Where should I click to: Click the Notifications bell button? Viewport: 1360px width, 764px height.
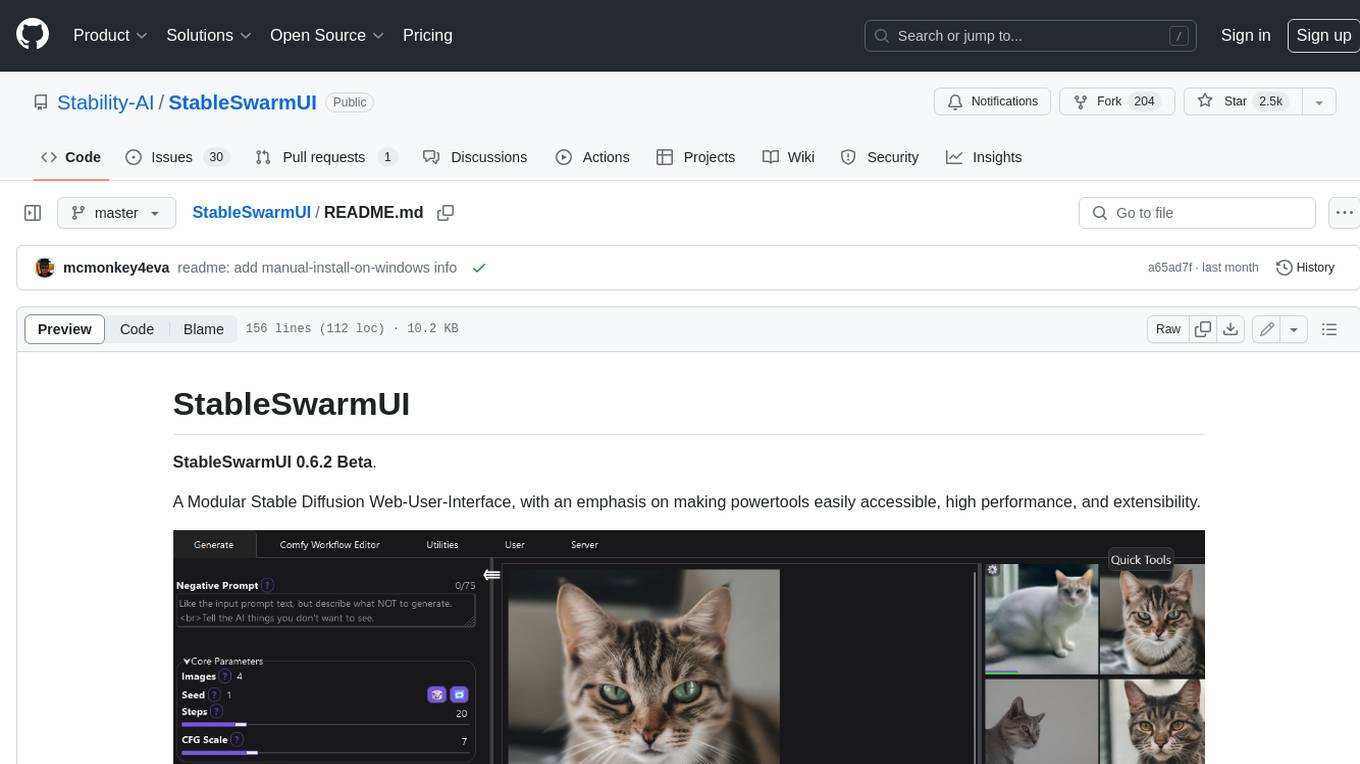pyautogui.click(x=993, y=102)
